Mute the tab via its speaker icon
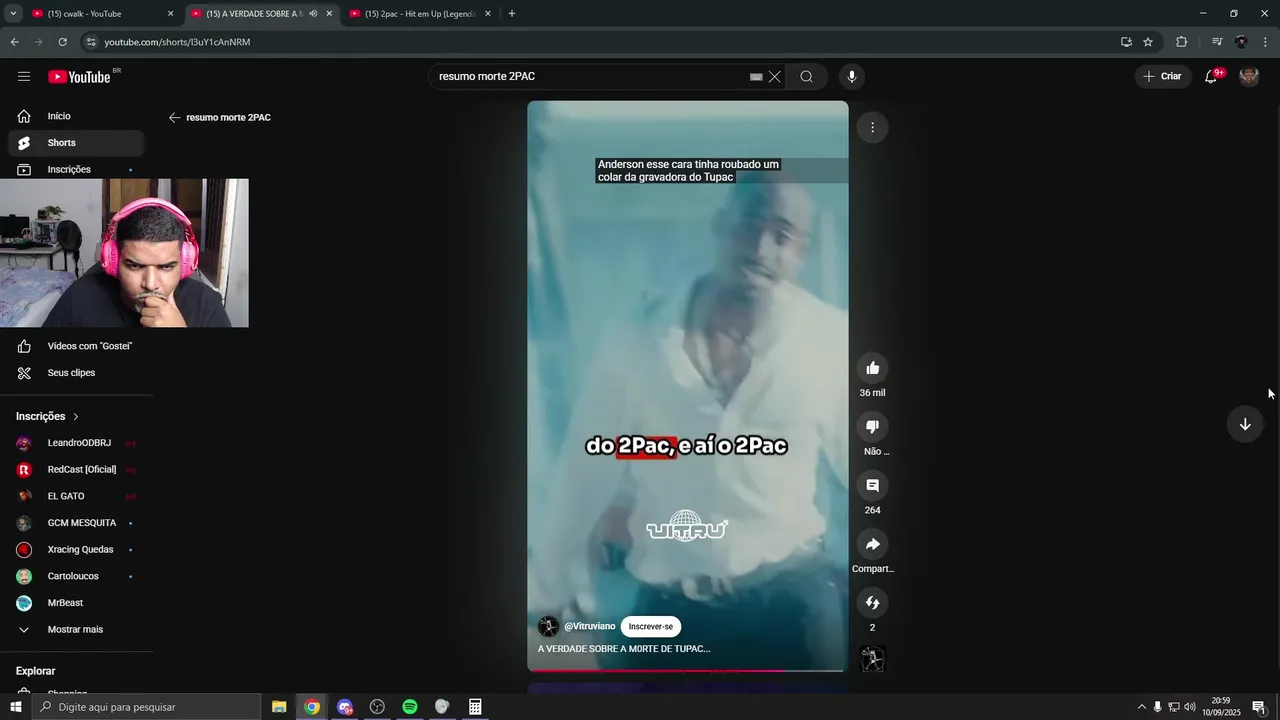The image size is (1280, 720). coord(313,14)
